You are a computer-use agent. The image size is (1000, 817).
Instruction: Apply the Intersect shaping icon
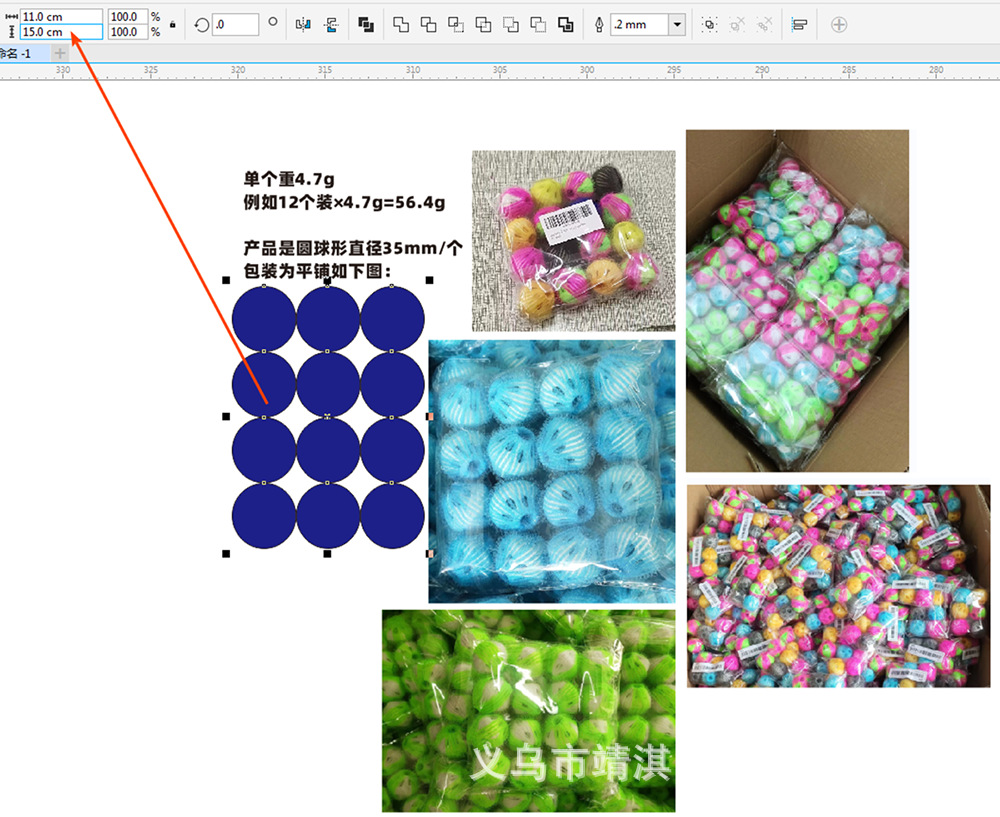[x=456, y=24]
